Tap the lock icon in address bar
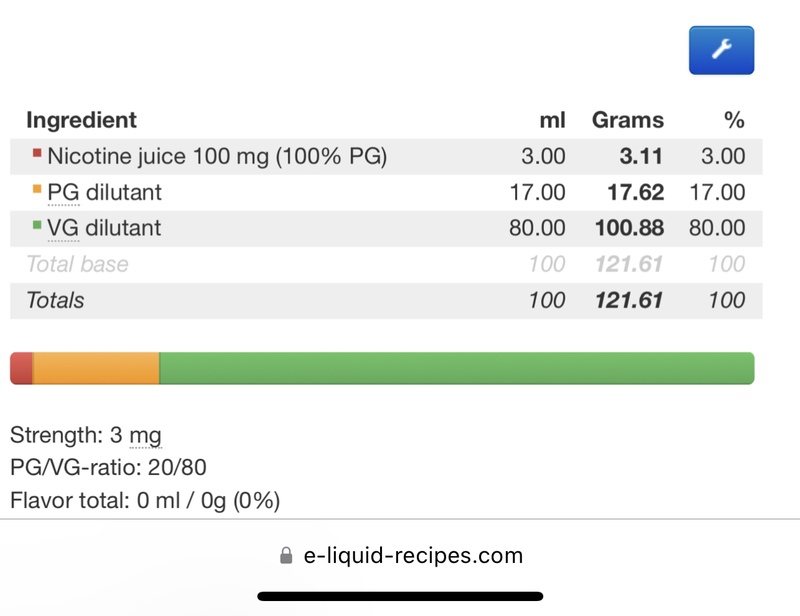Screen dimensions: 800x616 tap(286, 555)
